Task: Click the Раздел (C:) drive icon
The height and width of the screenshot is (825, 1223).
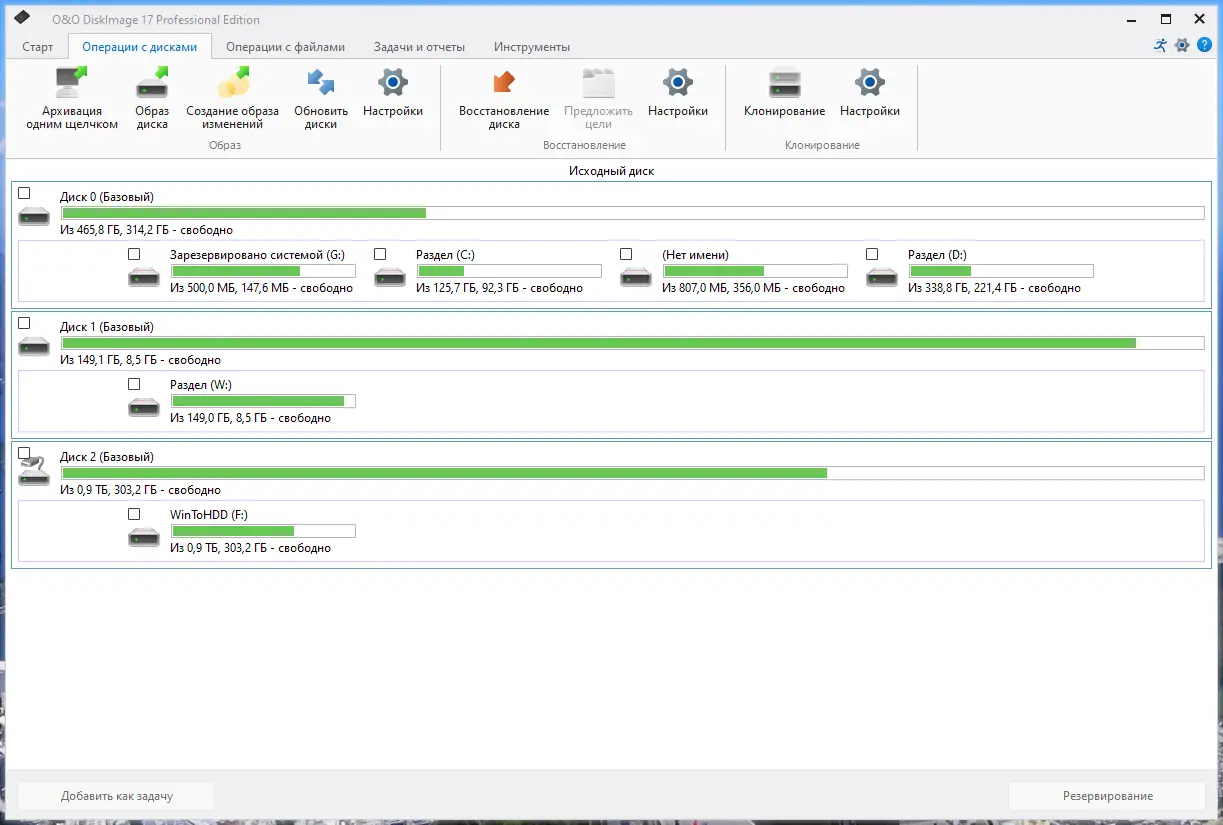Action: tap(390, 276)
